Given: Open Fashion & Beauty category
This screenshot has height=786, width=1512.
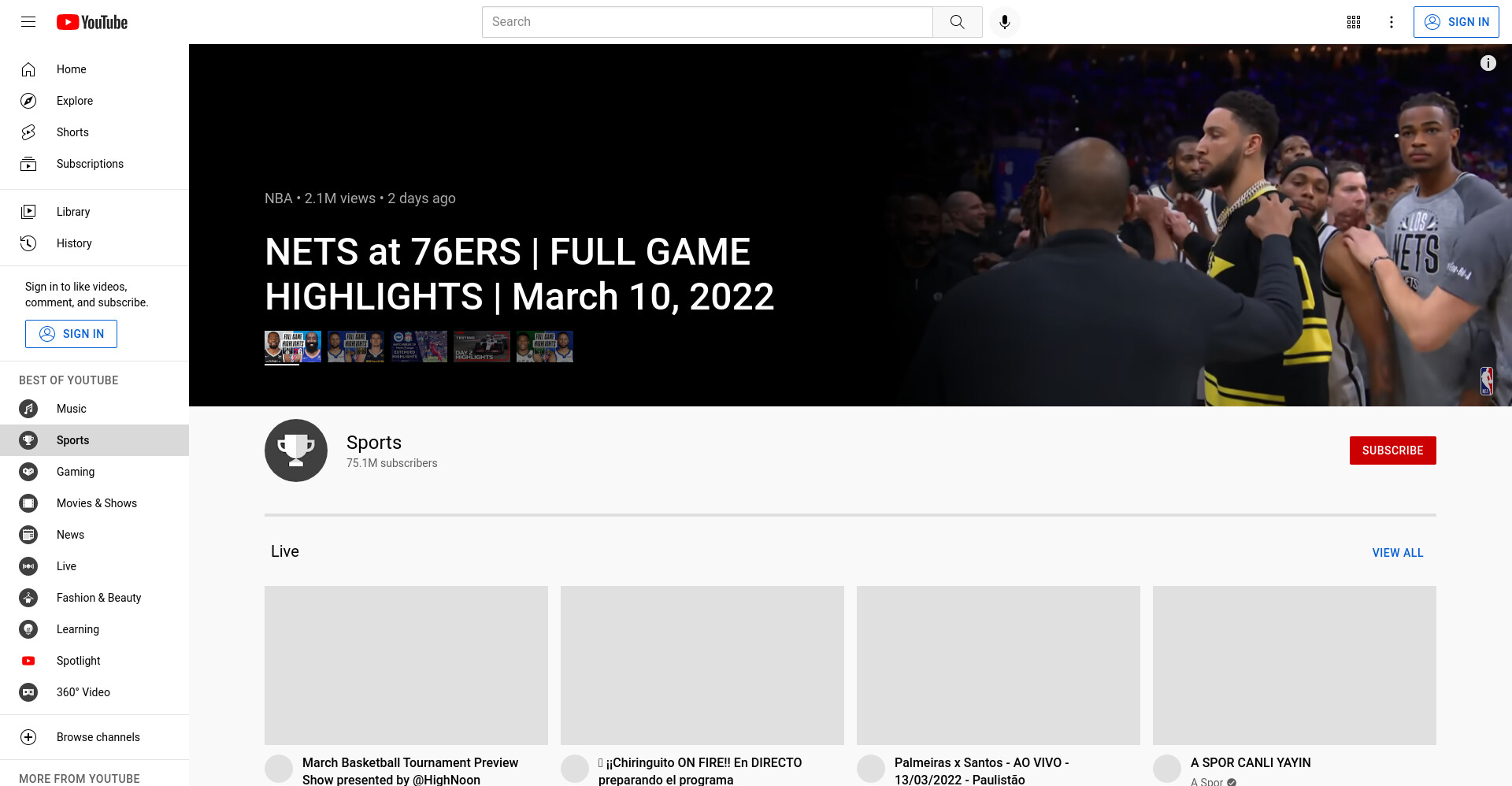Looking at the screenshot, I should 94,598.
